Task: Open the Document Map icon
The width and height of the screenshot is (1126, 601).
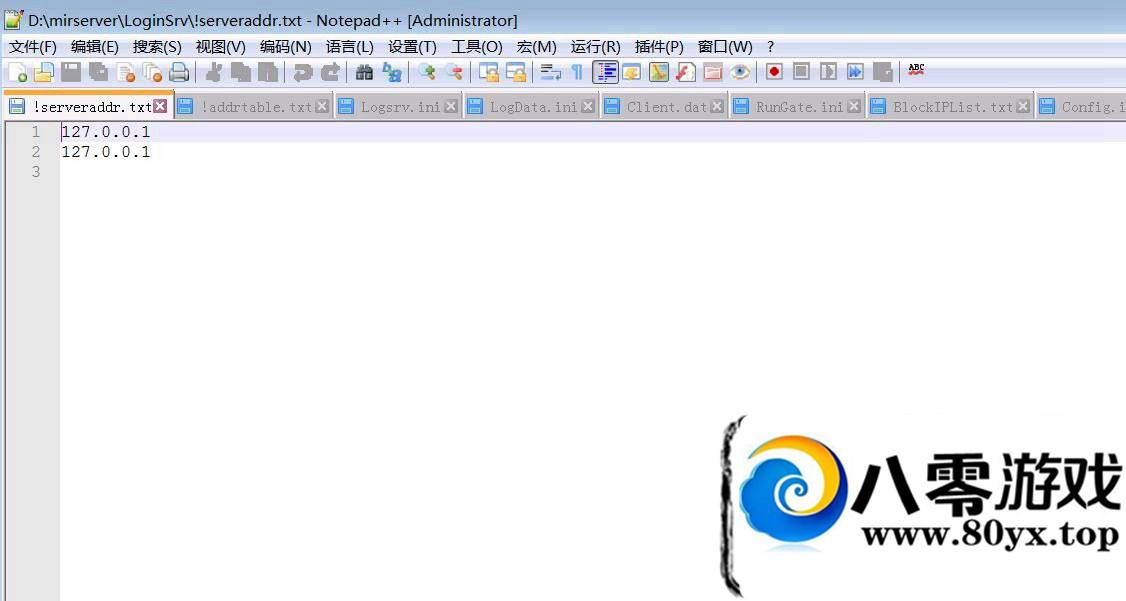Action: tap(659, 72)
